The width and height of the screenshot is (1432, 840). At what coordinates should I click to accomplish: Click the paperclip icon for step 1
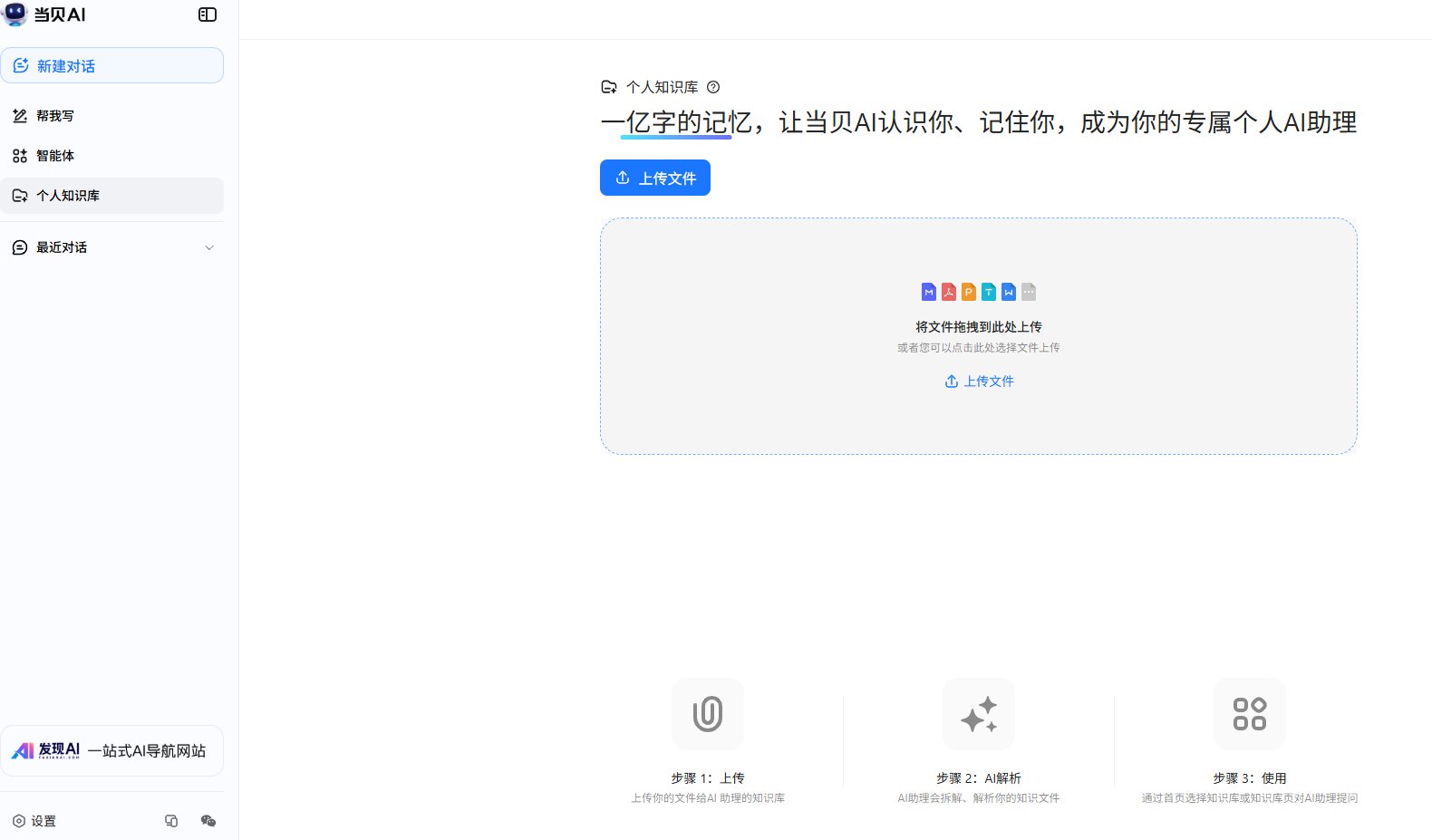pos(708,714)
